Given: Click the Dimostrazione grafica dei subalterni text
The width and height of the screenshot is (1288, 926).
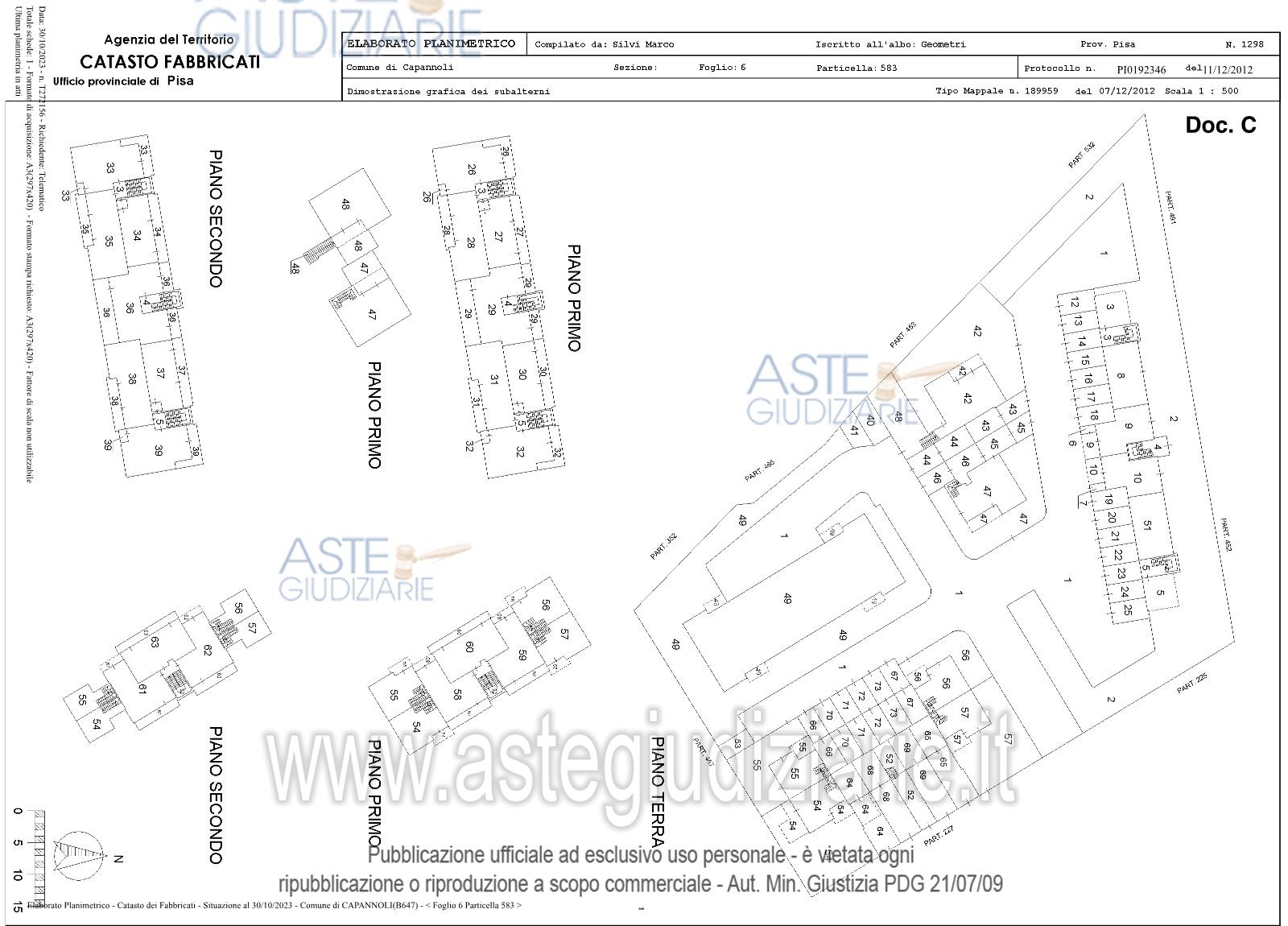Looking at the screenshot, I should point(448,91).
